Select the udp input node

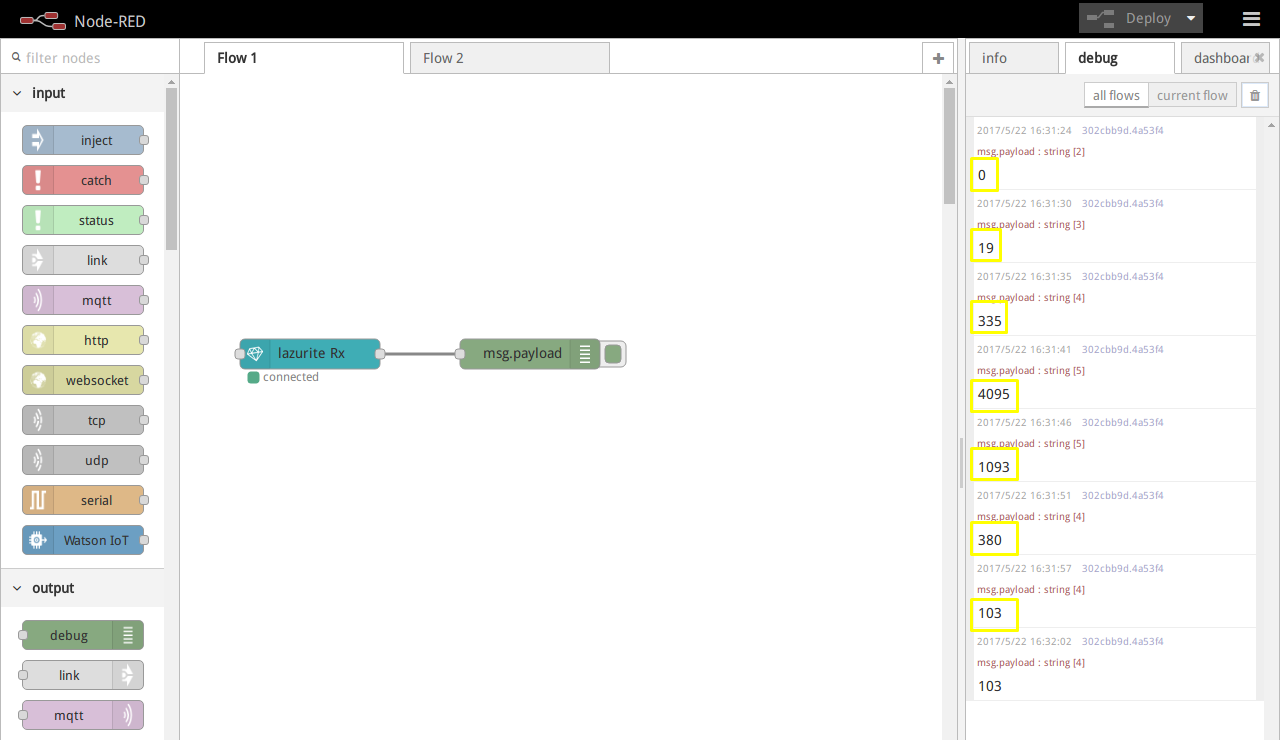[x=83, y=460]
